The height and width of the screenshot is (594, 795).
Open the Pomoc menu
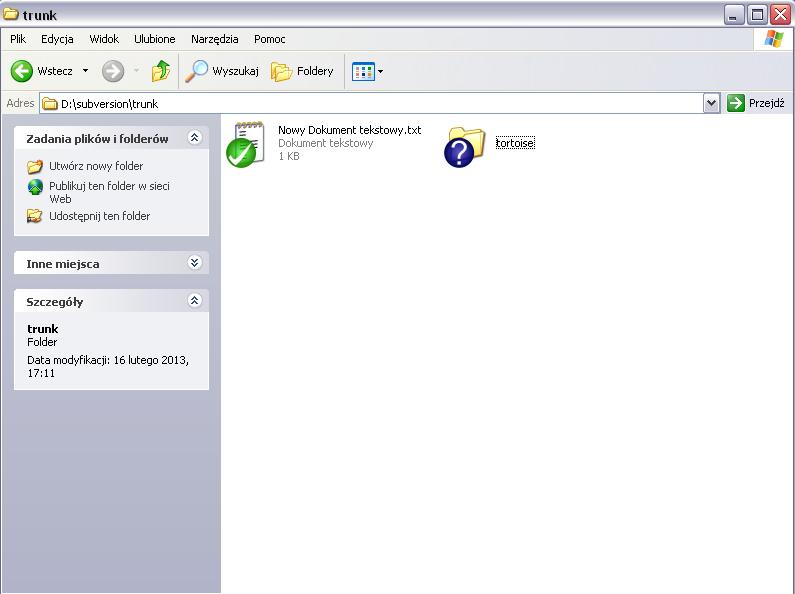pos(270,39)
